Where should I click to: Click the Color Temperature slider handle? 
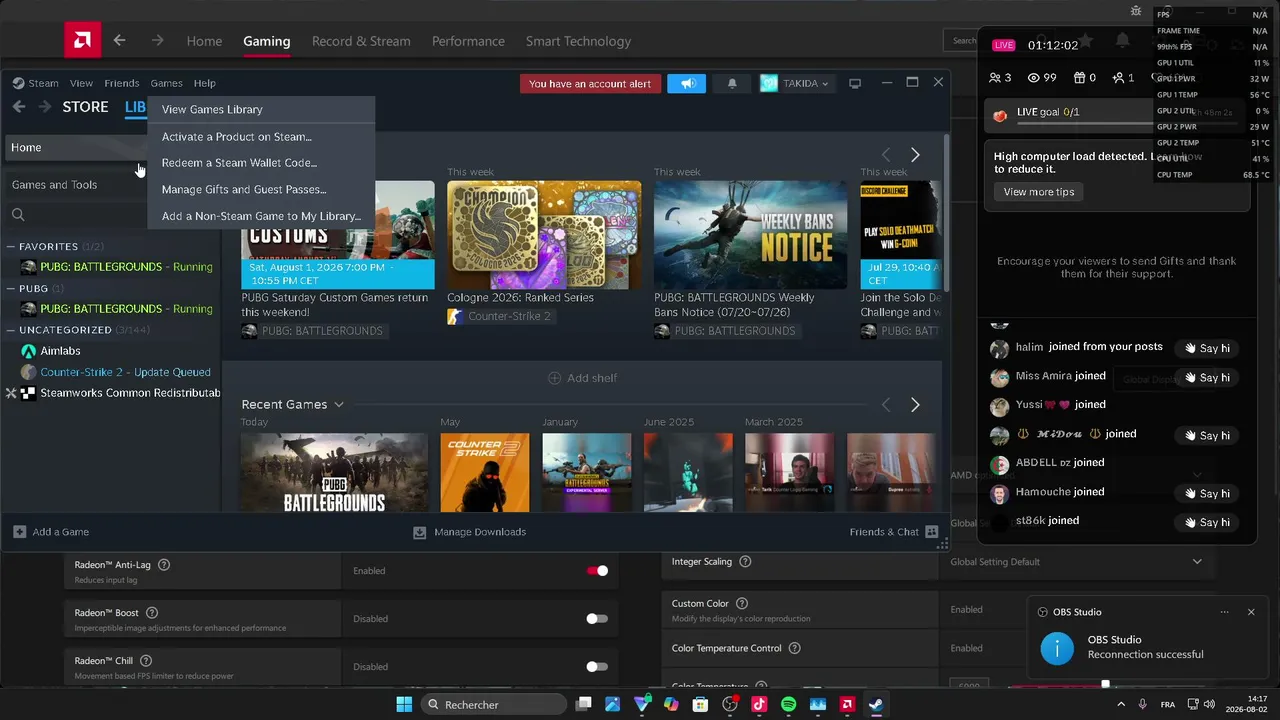tap(1105, 685)
